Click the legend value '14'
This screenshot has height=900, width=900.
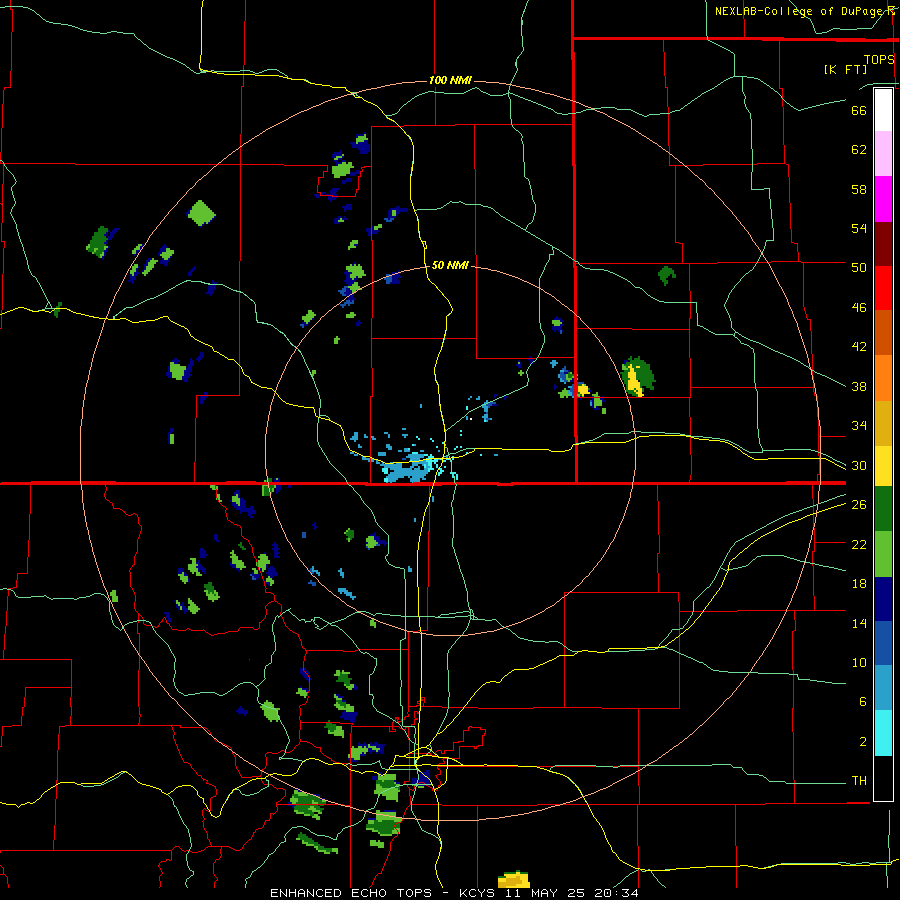[859, 623]
